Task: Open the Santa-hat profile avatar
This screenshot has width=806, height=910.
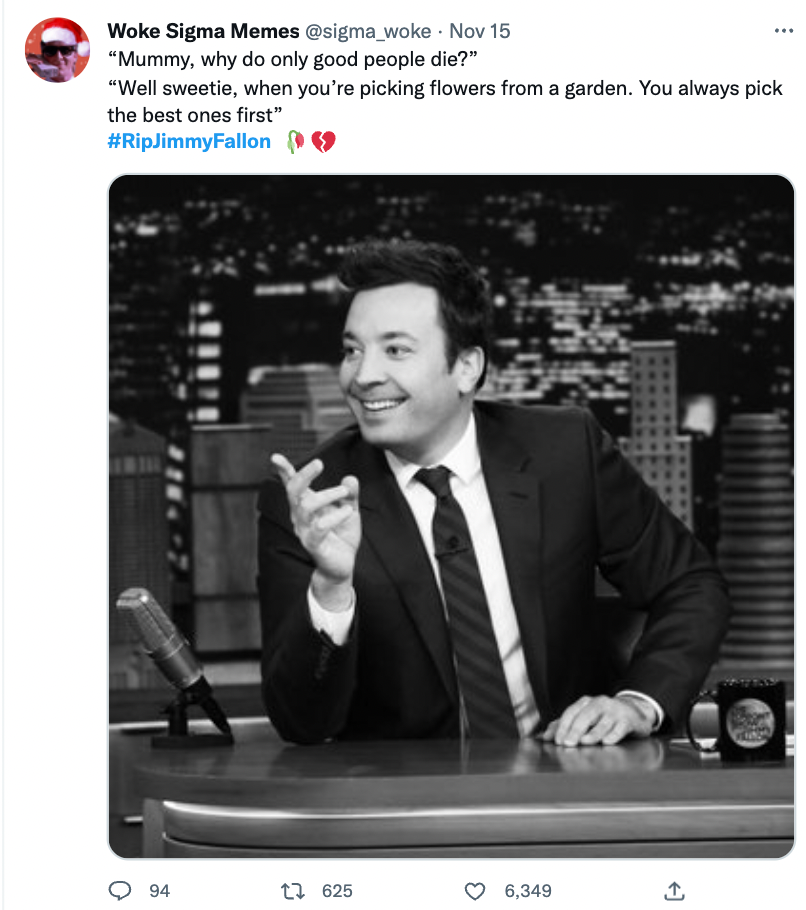Action: [57, 49]
